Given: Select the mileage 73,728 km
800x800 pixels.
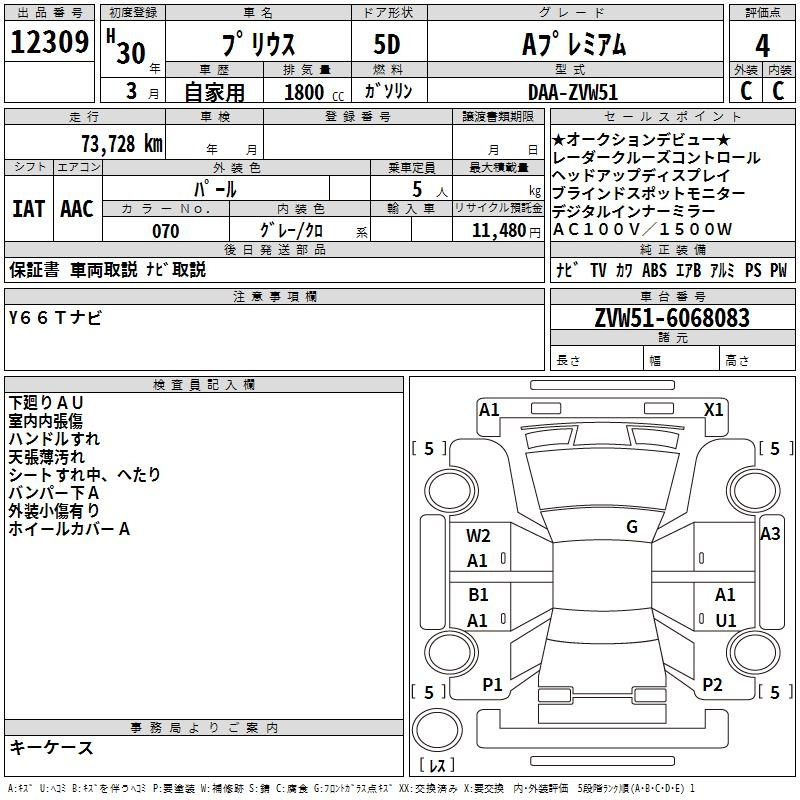Looking at the screenshot, I should [122, 143].
